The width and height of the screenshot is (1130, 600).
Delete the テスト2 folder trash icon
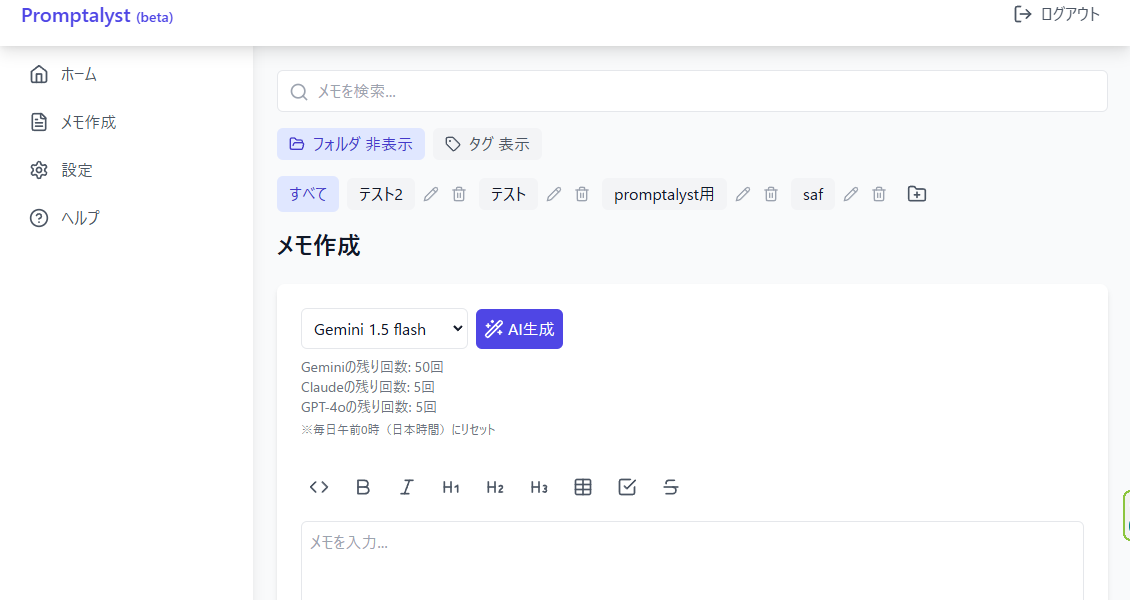(459, 194)
